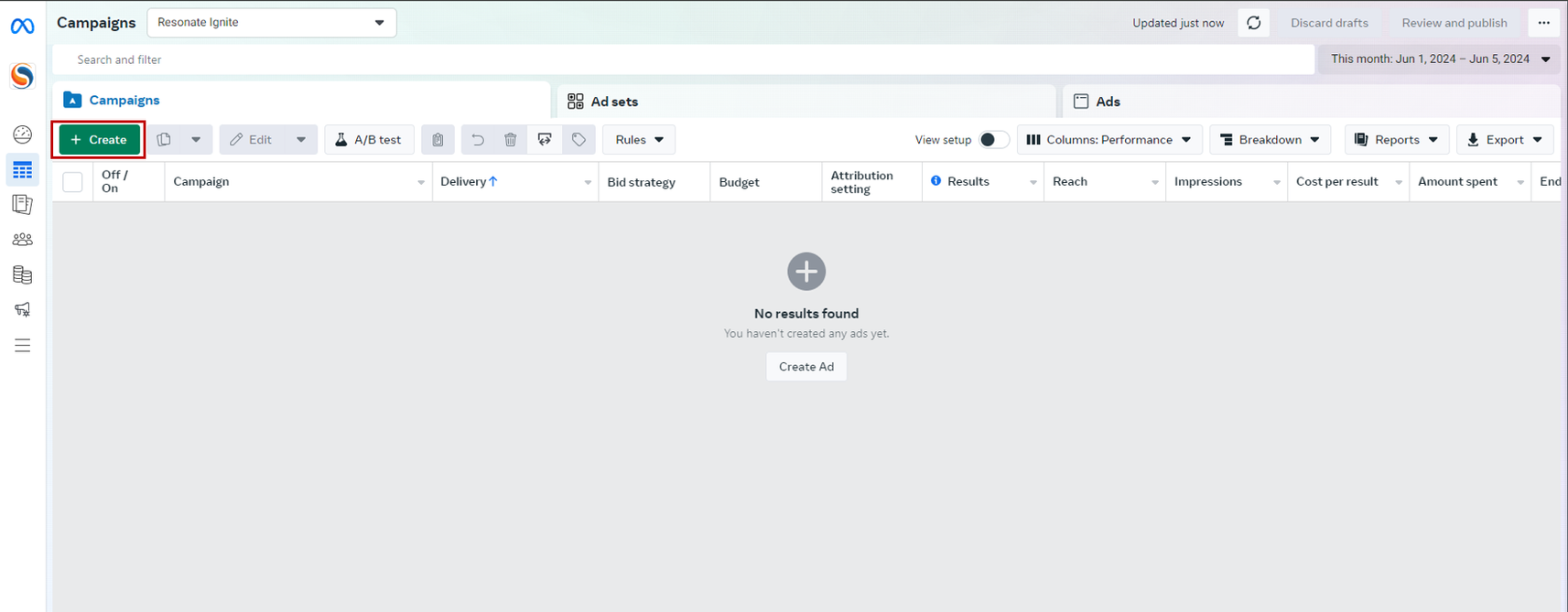Open All tools hamburger menu
Viewport: 1568px width, 612px height.
[22, 345]
